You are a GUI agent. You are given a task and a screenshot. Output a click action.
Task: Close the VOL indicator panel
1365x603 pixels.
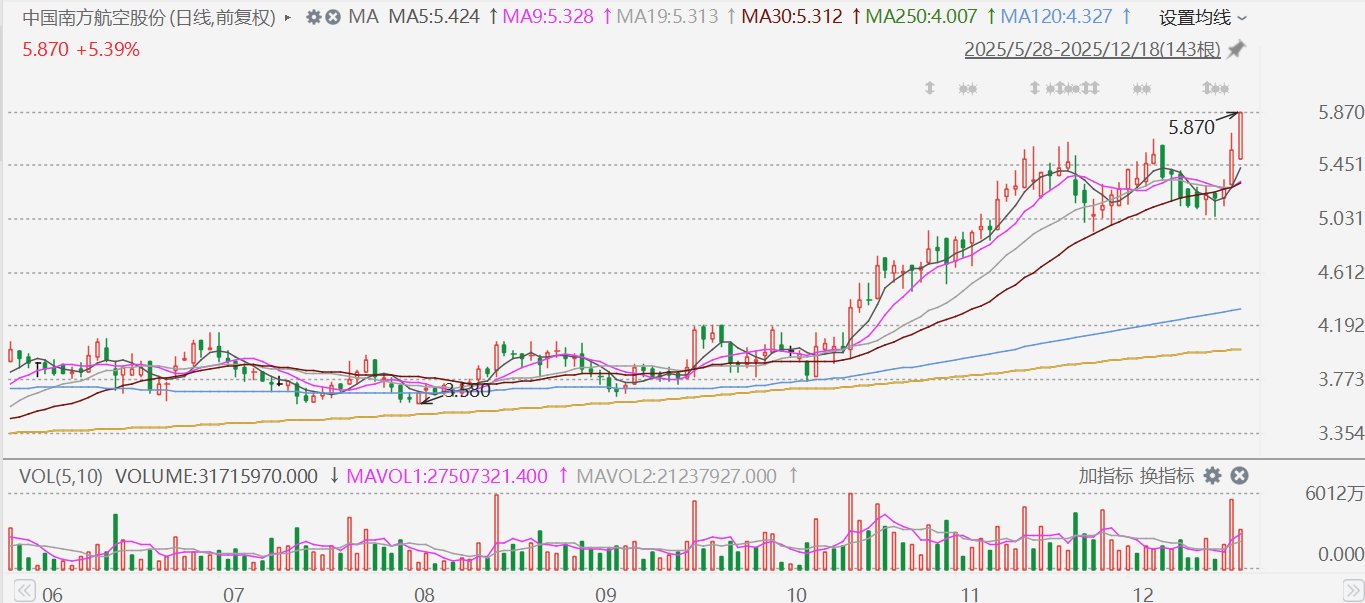1238,476
